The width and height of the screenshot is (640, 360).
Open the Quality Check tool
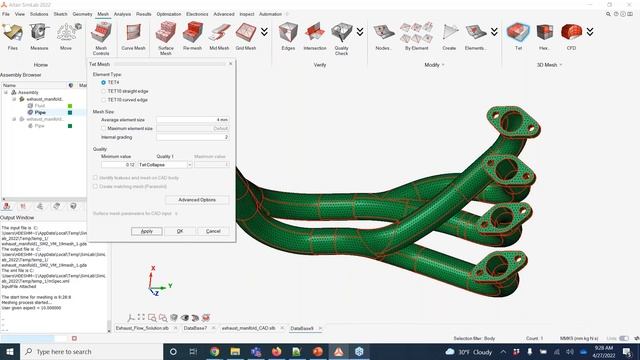click(x=342, y=39)
